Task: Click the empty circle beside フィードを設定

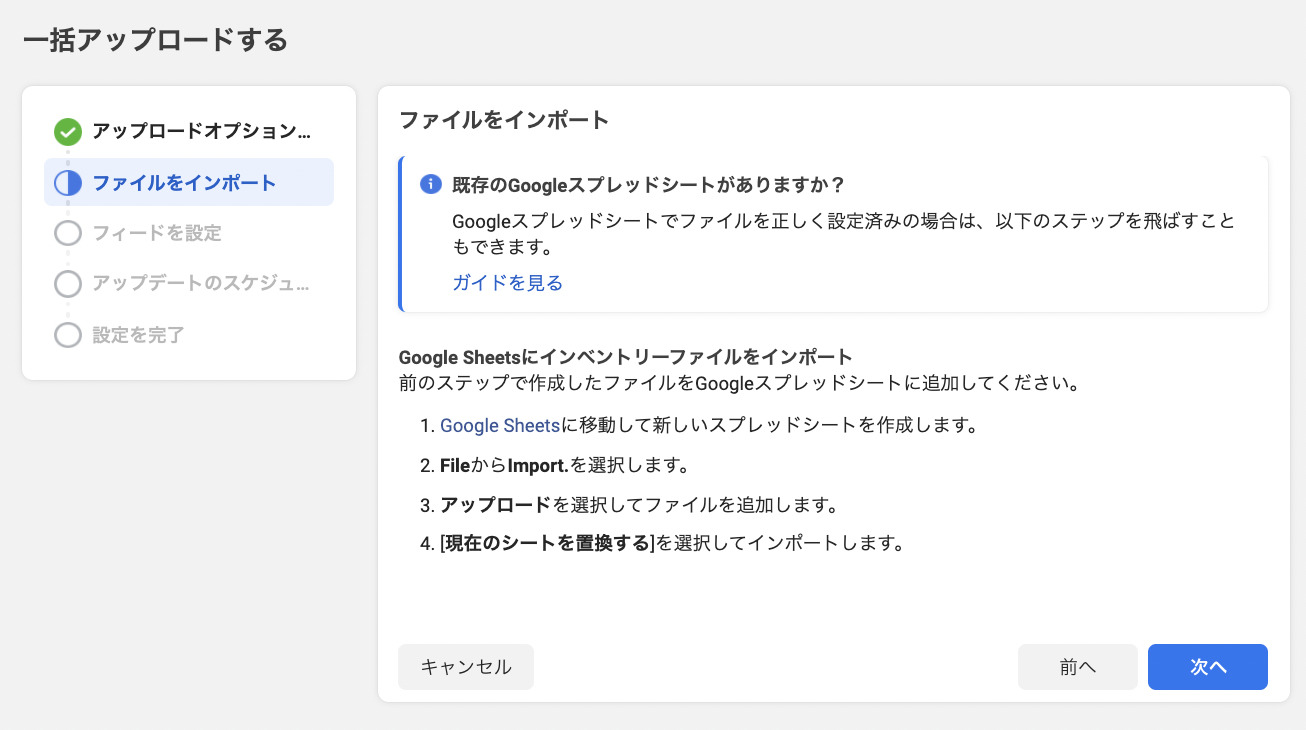Action: tap(68, 233)
